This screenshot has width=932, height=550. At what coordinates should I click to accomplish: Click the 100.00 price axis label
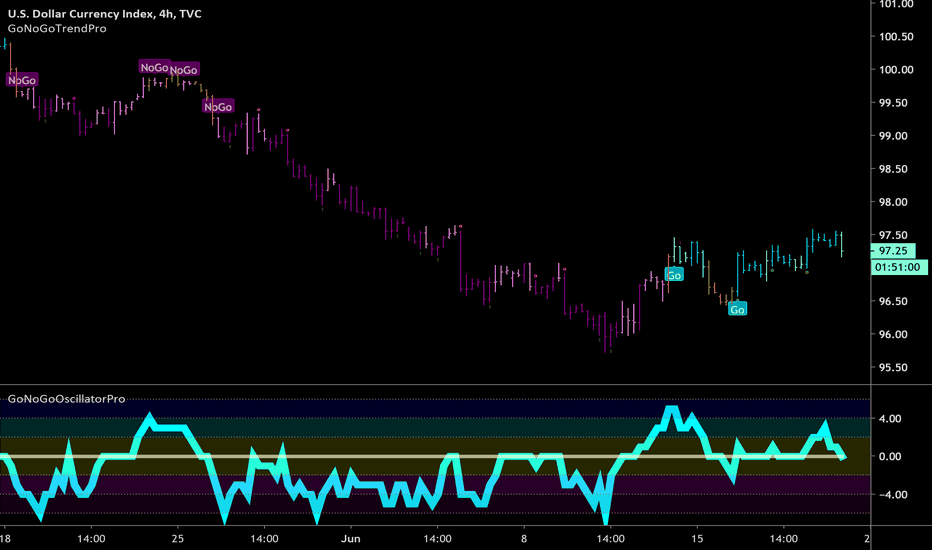point(896,70)
